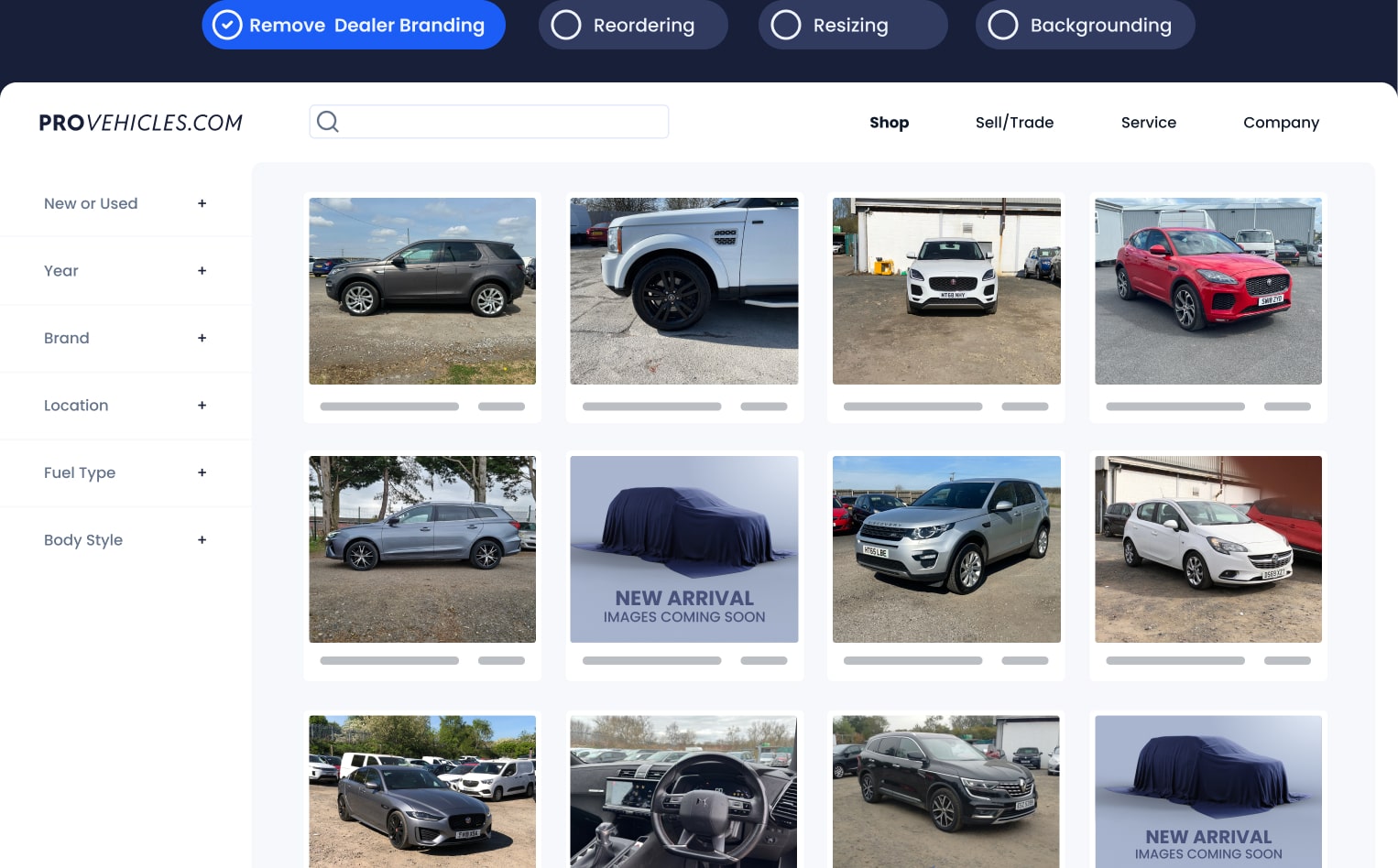Open the white Vauxhall Corsa photo
The width and height of the screenshot is (1398, 868).
1208,549
